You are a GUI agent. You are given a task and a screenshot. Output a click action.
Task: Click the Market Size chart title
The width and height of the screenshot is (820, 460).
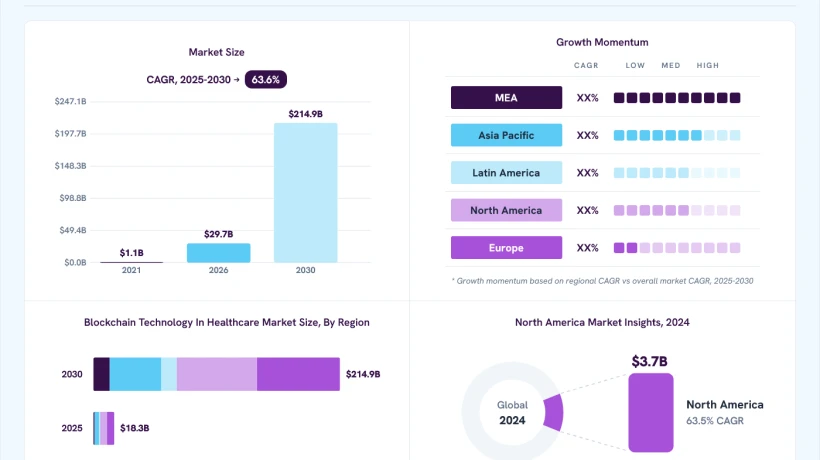[217, 52]
